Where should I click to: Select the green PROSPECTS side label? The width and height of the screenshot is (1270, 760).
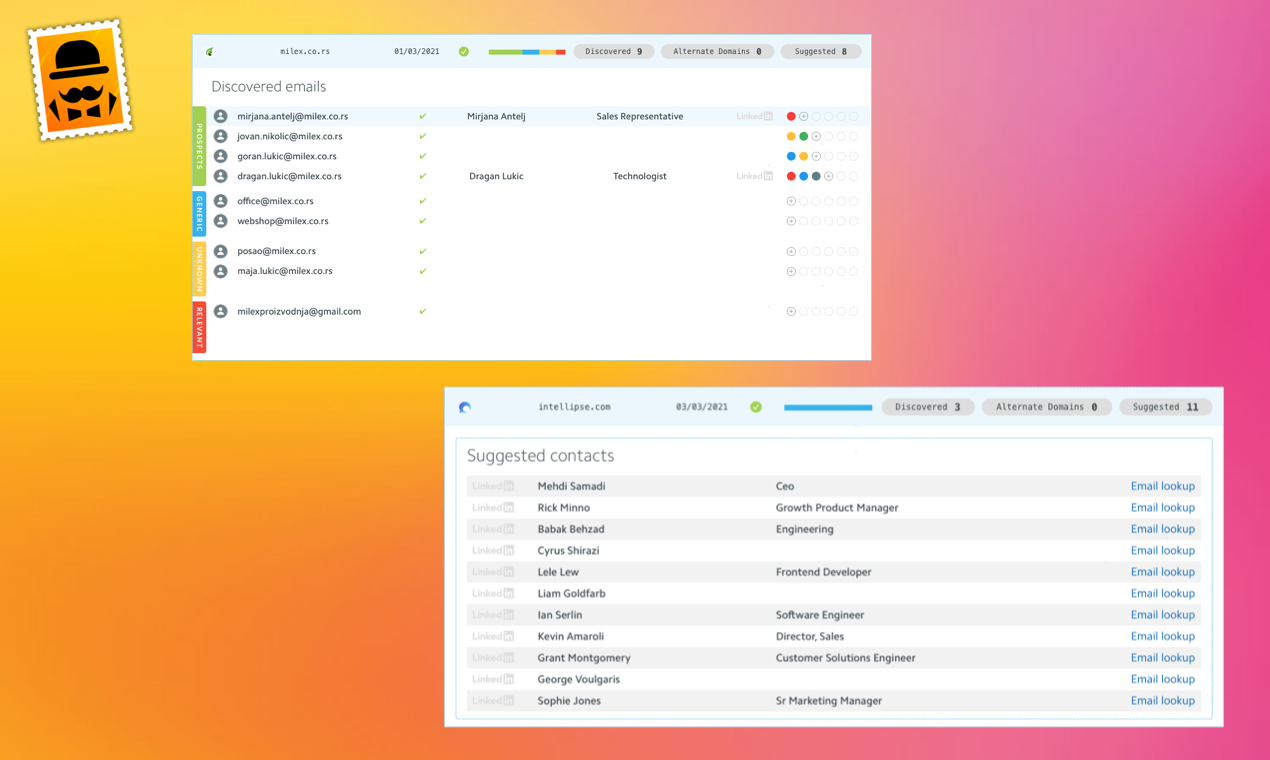199,146
